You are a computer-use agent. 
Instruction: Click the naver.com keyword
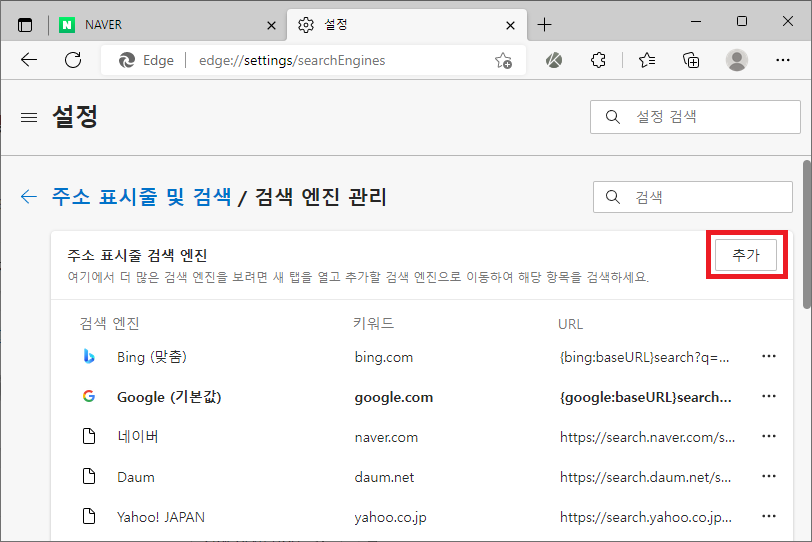tap(386, 437)
